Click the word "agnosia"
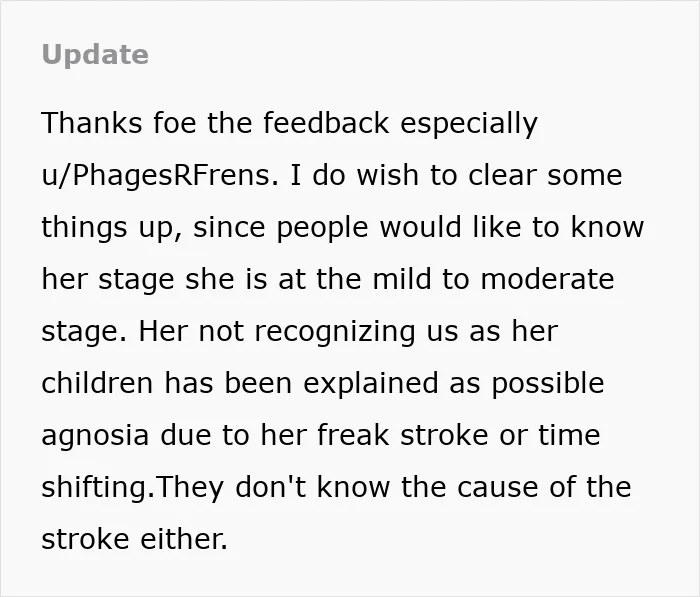 (95, 436)
